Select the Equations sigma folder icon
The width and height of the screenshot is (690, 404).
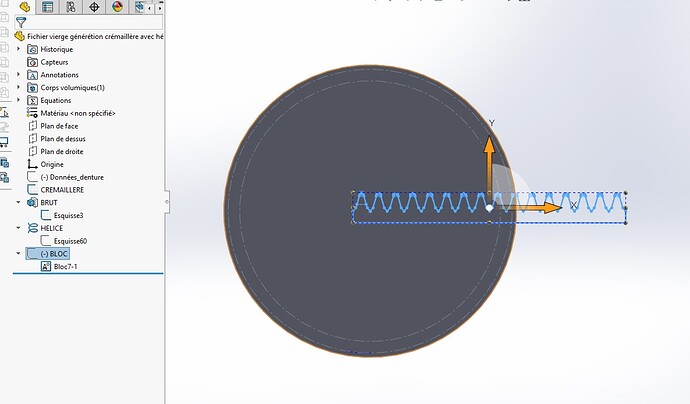(33, 100)
